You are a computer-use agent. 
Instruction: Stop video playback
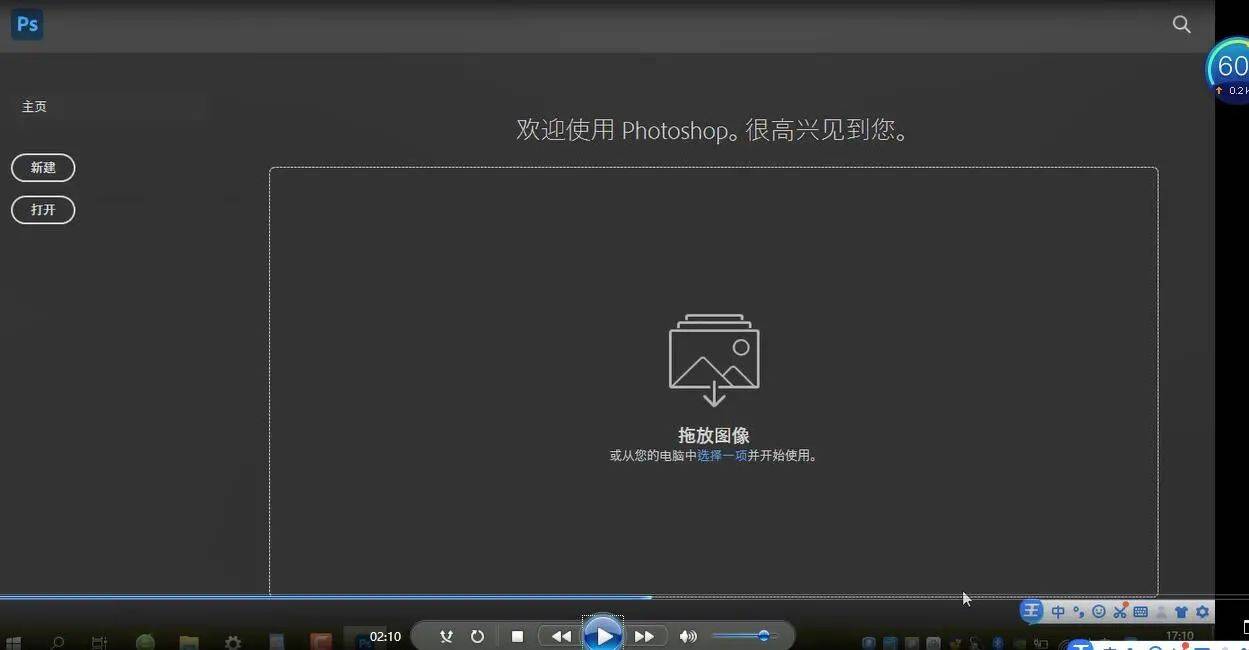pos(517,636)
